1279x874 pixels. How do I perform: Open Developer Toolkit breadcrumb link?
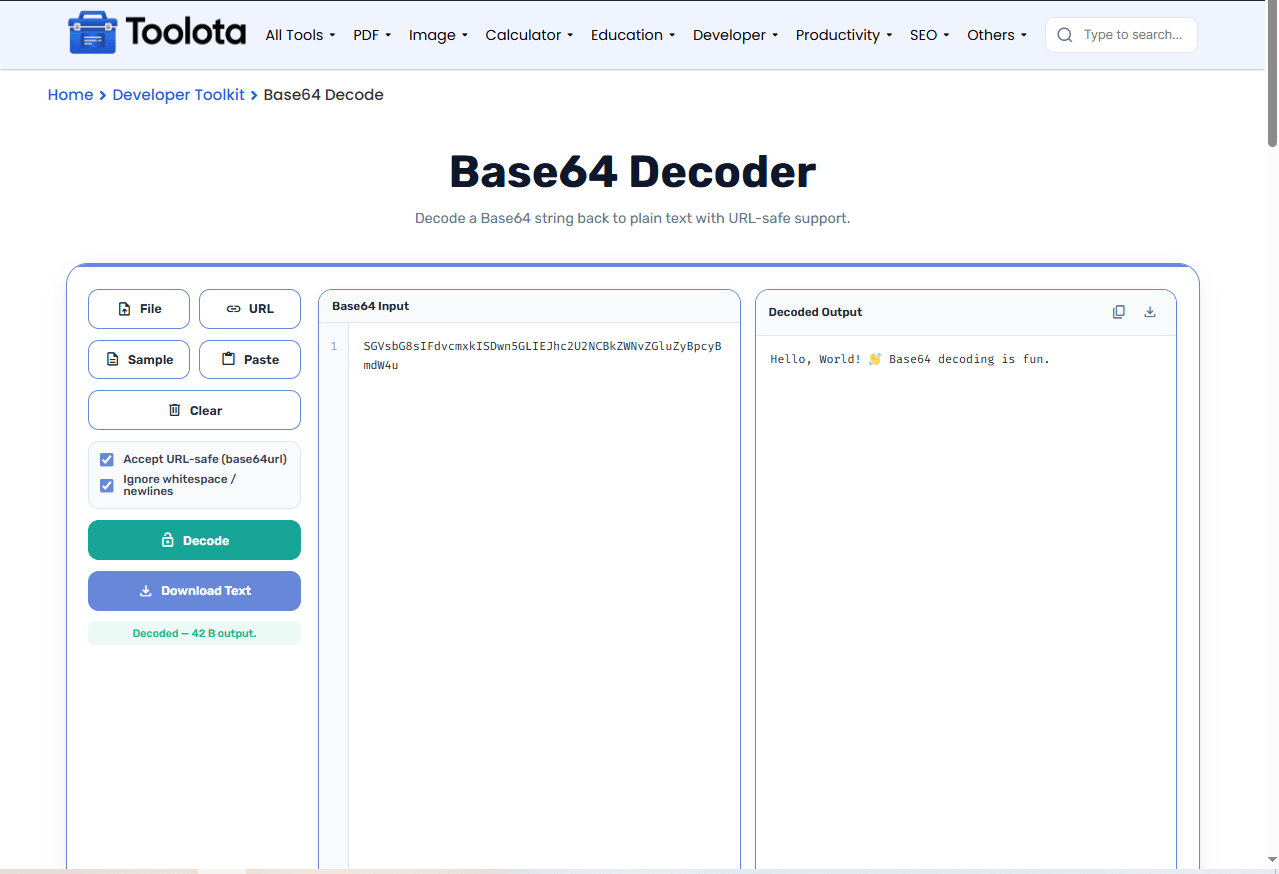[178, 95]
